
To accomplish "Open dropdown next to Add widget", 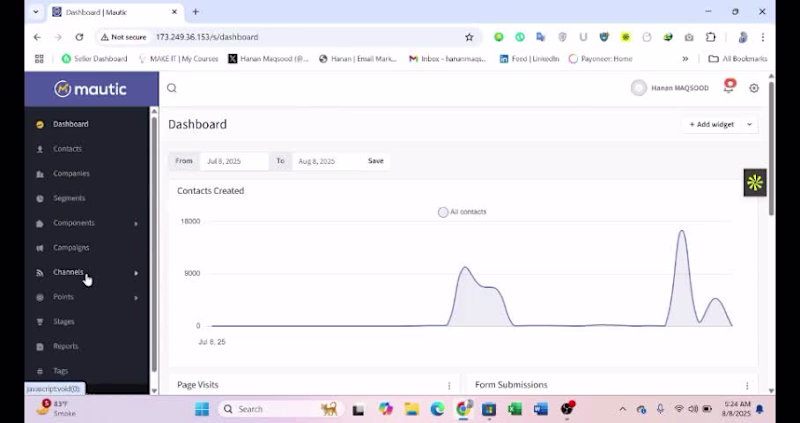I will (x=749, y=125).
